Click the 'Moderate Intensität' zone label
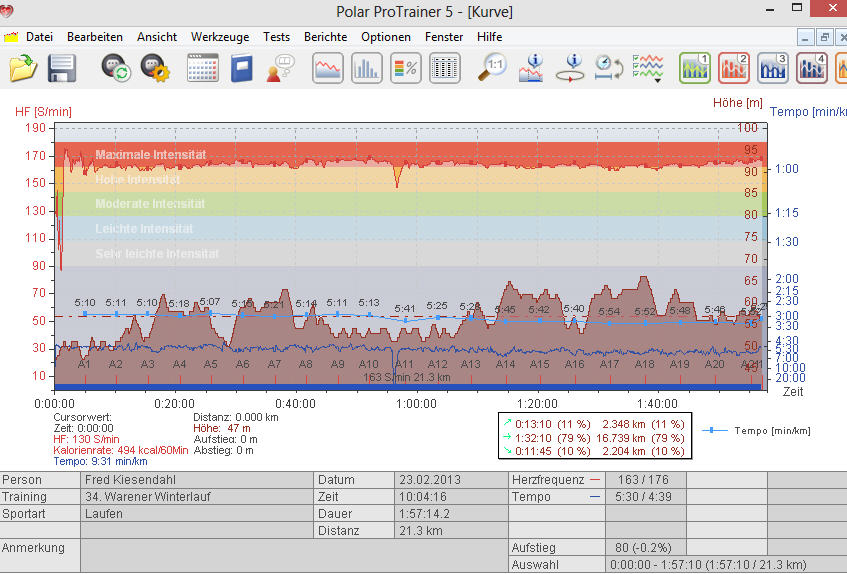This screenshot has height=574, width=847. coord(150,204)
